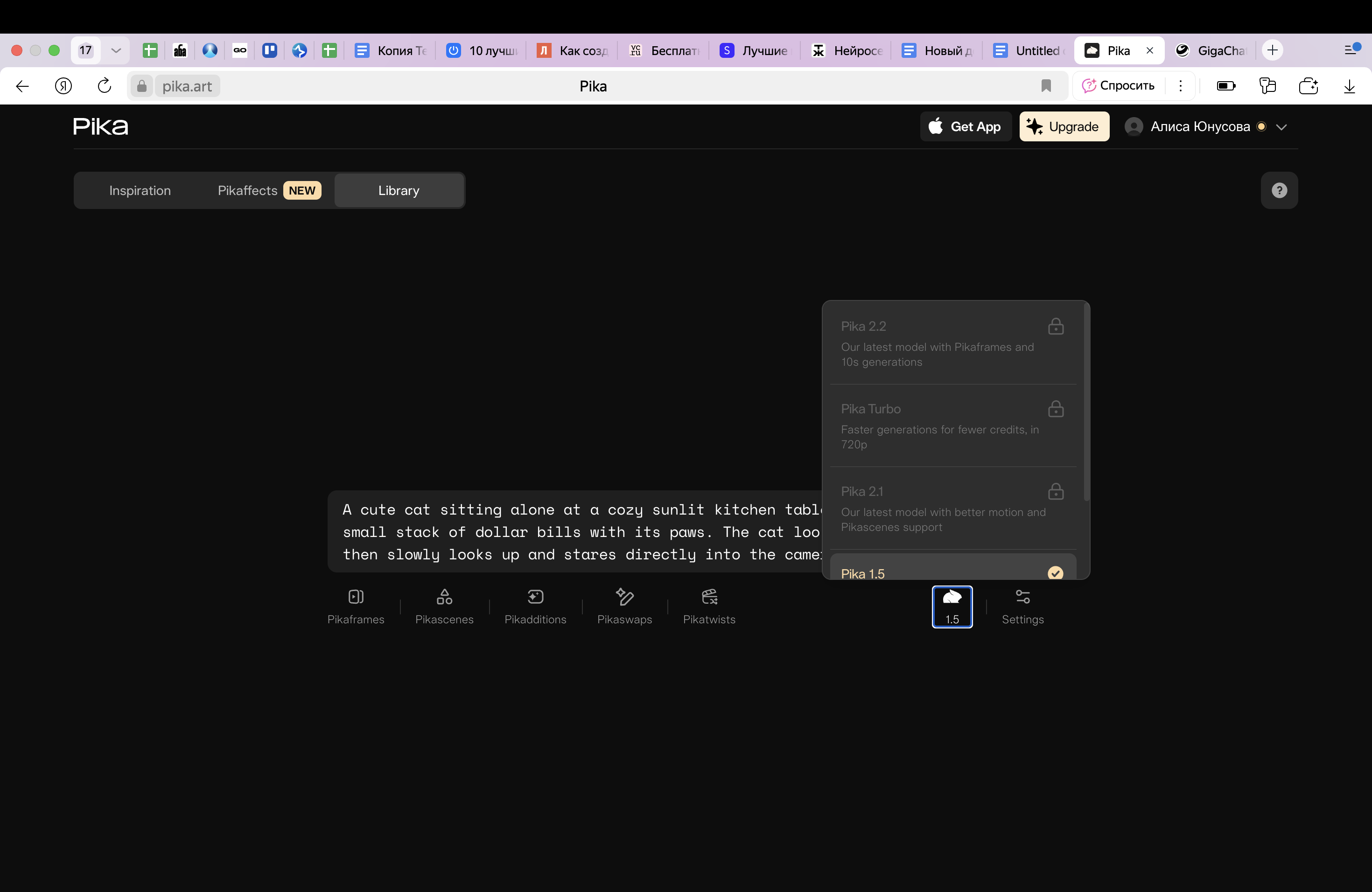Viewport: 1372px width, 892px height.
Task: Switch to the Как созд tab
Action: [x=573, y=50]
